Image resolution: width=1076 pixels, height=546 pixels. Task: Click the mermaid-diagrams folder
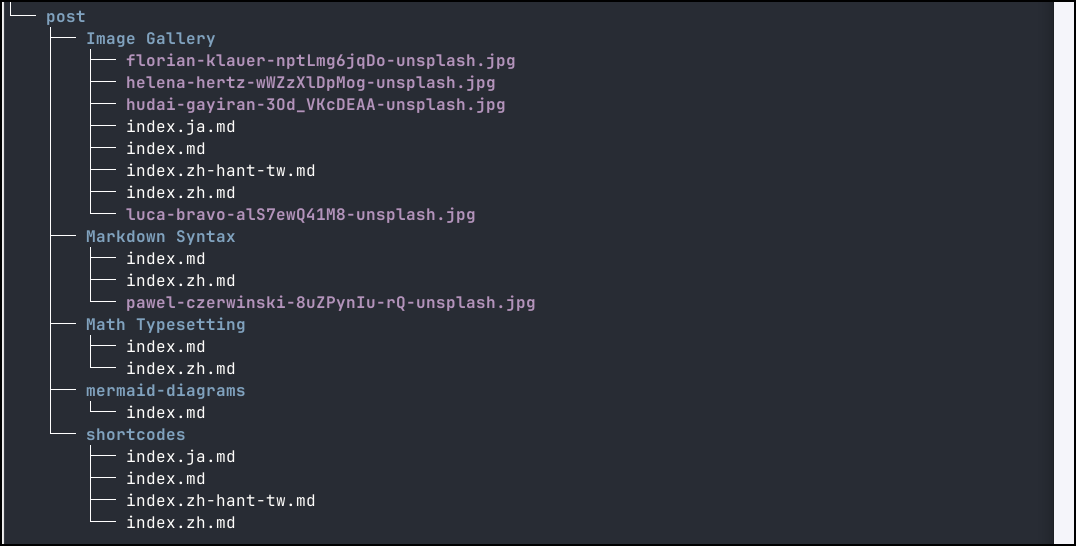tap(165, 391)
